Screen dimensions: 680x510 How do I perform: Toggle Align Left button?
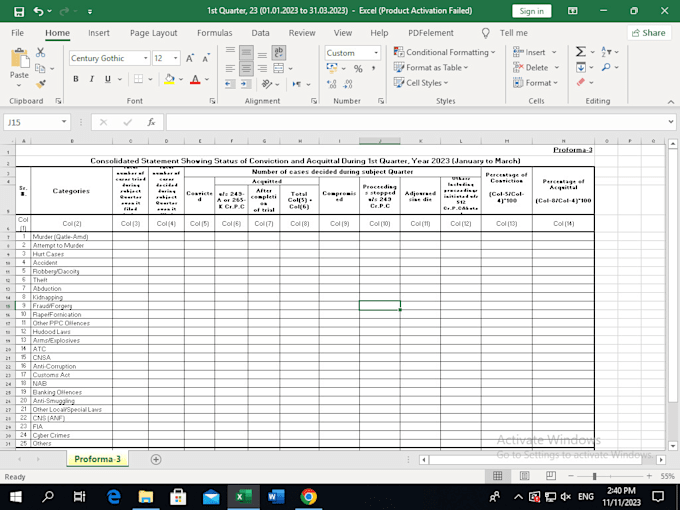point(230,68)
